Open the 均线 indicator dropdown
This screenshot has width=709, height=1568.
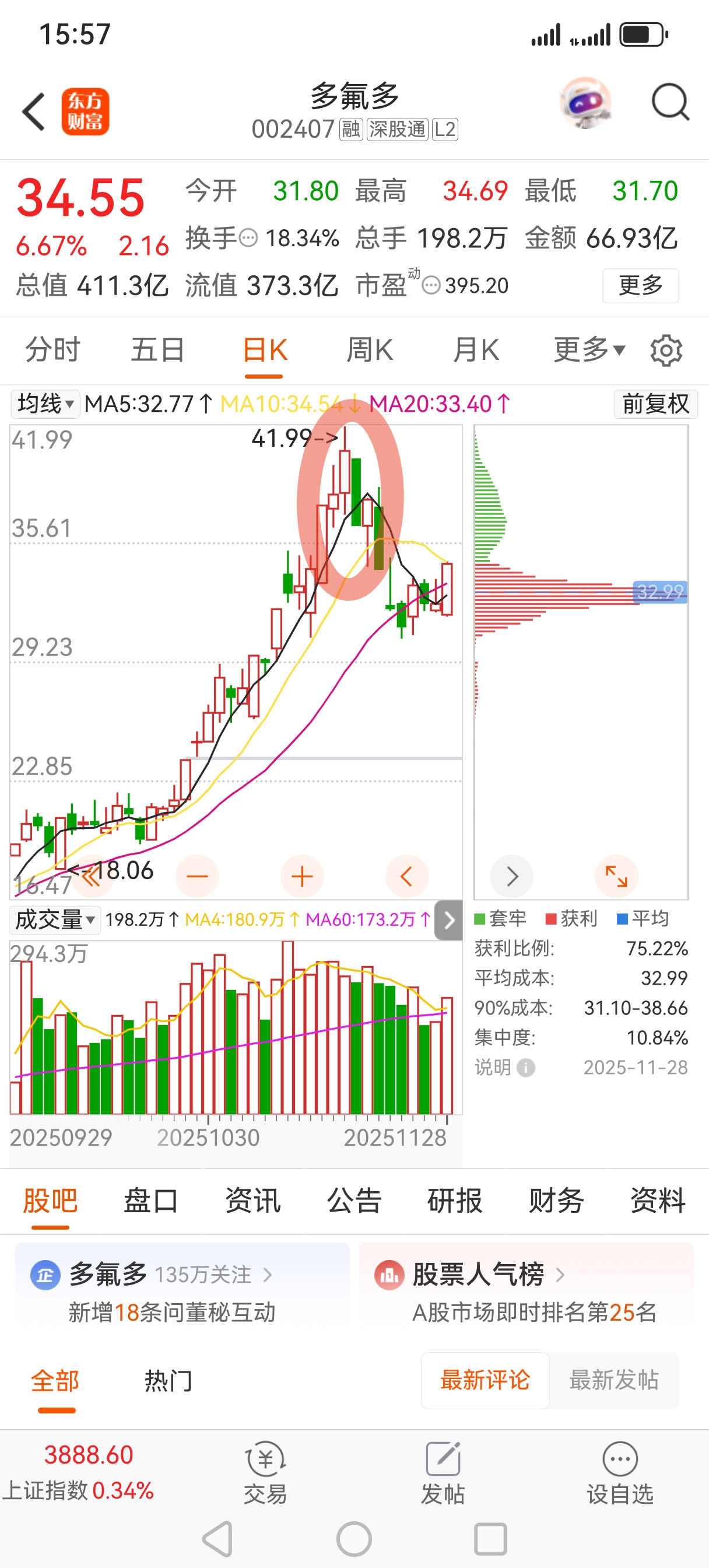45,404
